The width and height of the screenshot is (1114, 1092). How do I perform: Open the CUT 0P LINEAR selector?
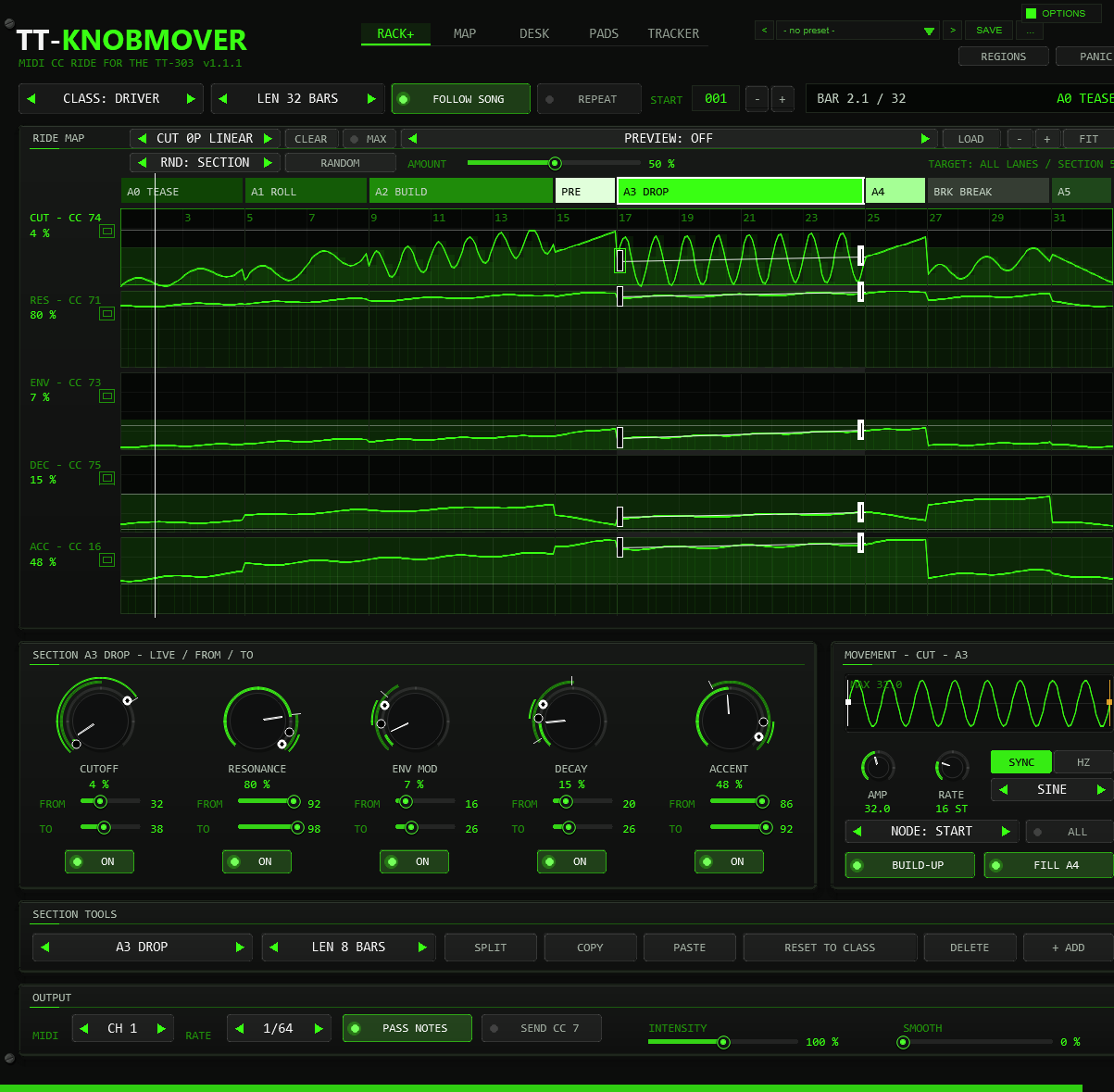[205, 139]
